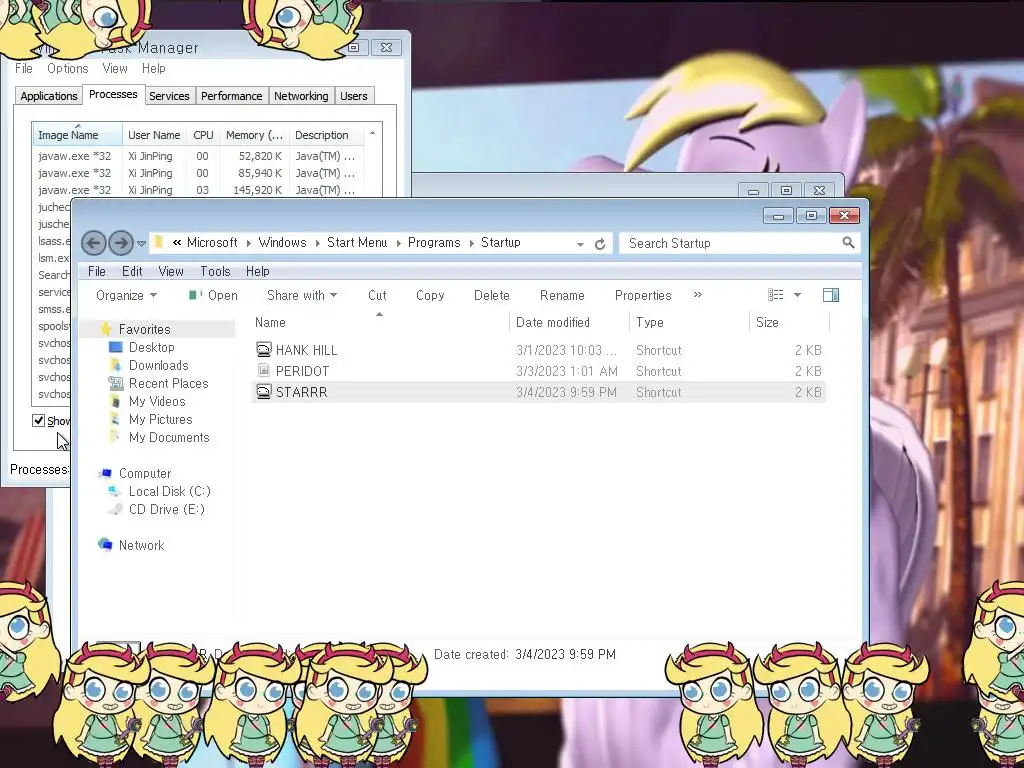Sort Task Manager by CPU column
1024x768 pixels.
point(203,135)
